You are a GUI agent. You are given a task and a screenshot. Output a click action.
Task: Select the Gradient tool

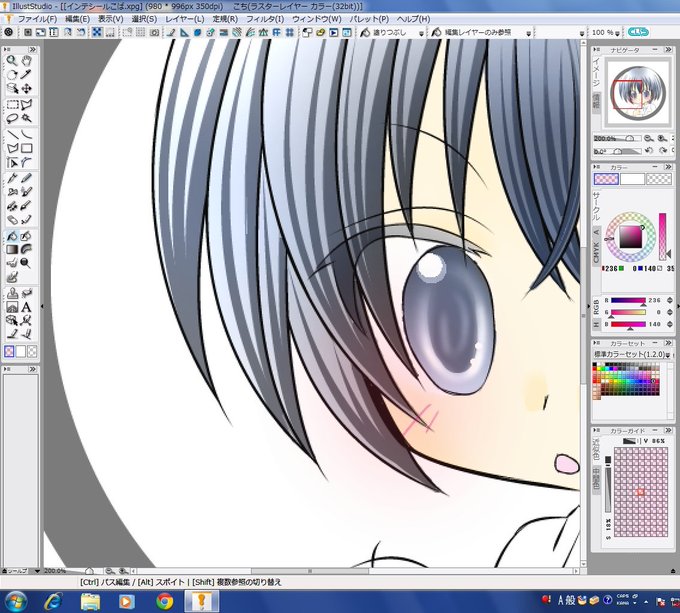[12, 250]
